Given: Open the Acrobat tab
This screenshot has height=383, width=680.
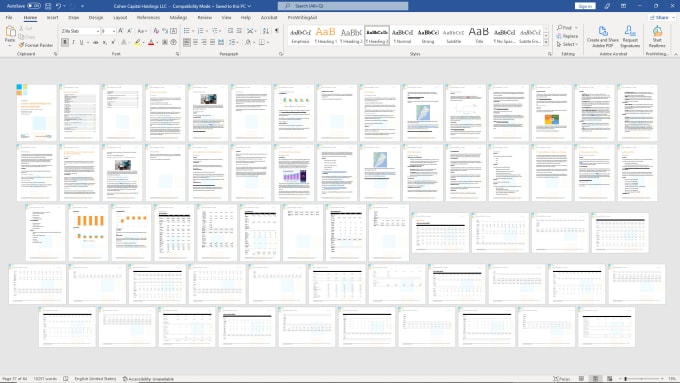Looking at the screenshot, I should tap(269, 18).
